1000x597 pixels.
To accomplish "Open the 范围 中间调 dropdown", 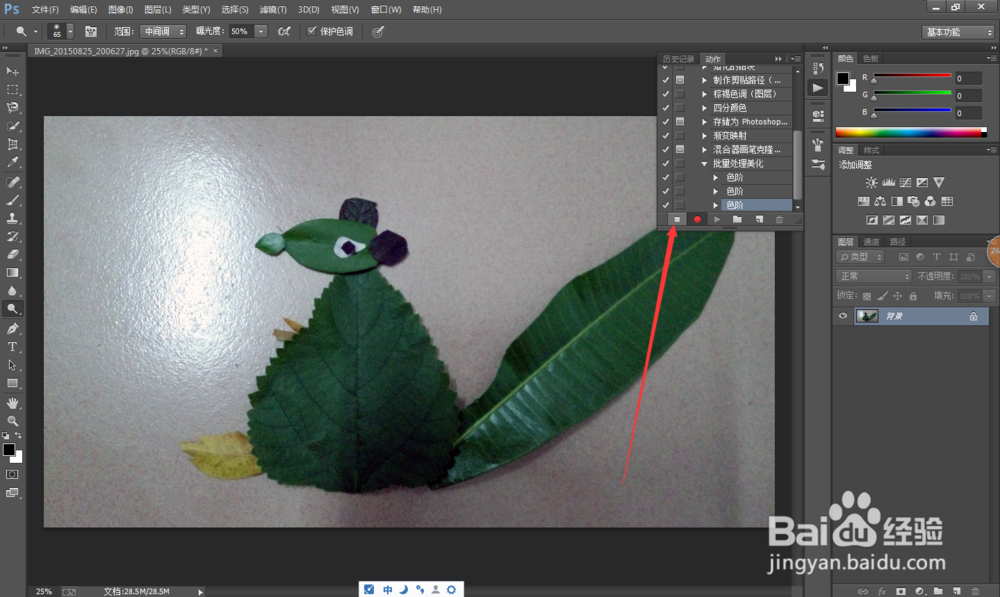I will click(x=163, y=31).
